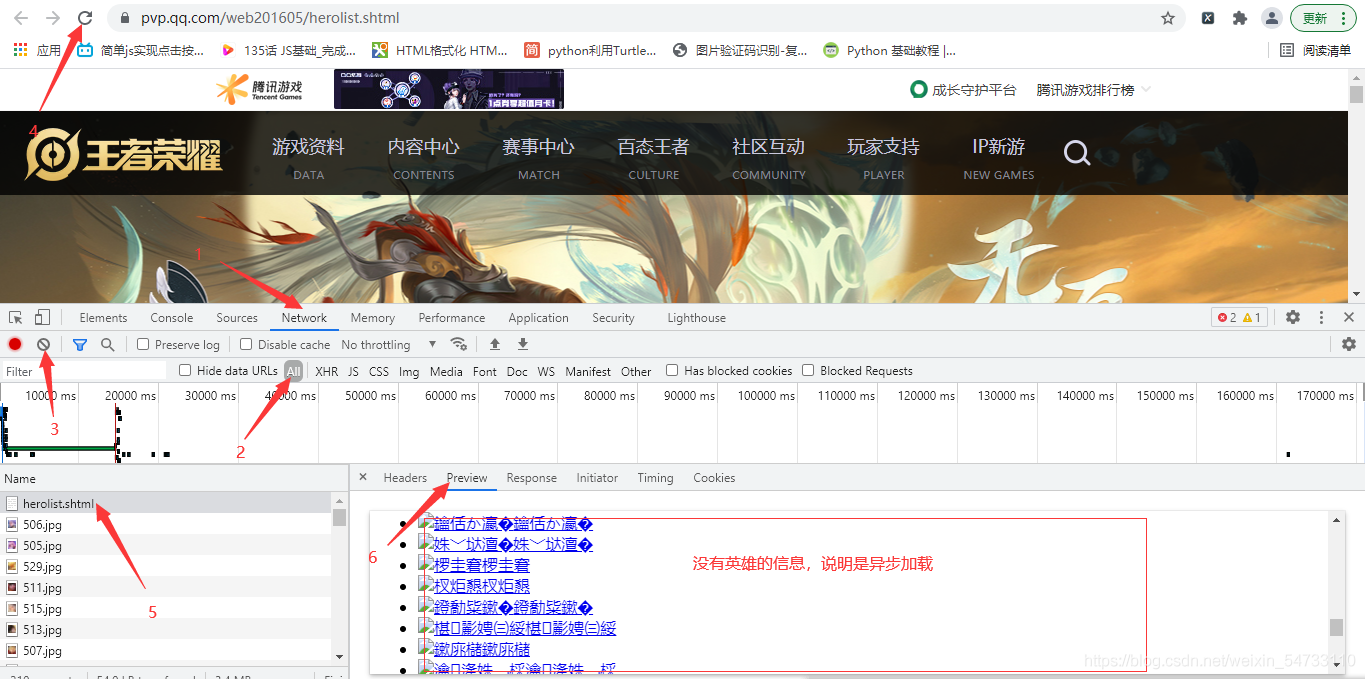
Task: Switch to the Response tab
Action: [x=531, y=478]
